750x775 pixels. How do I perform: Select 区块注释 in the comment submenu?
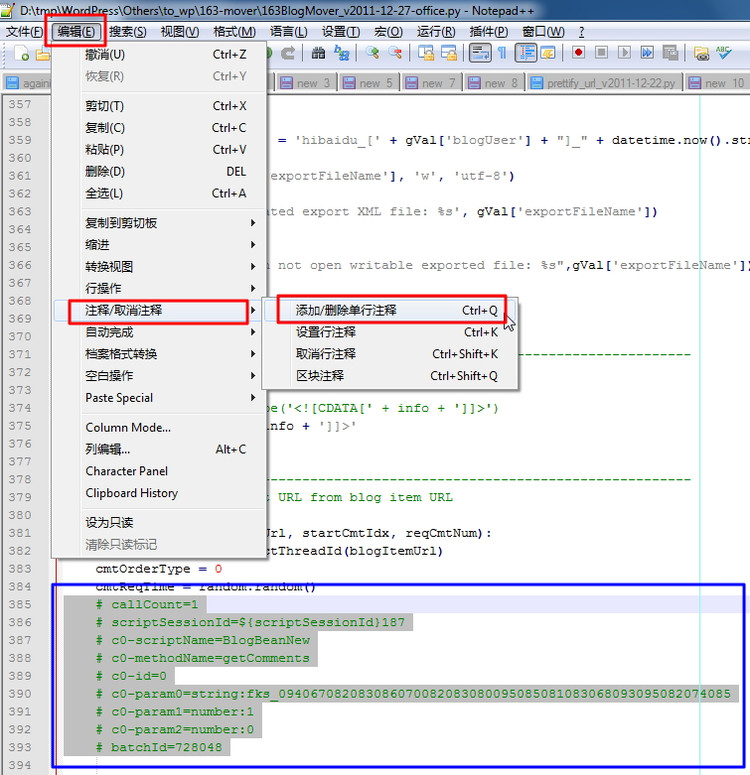click(320, 376)
